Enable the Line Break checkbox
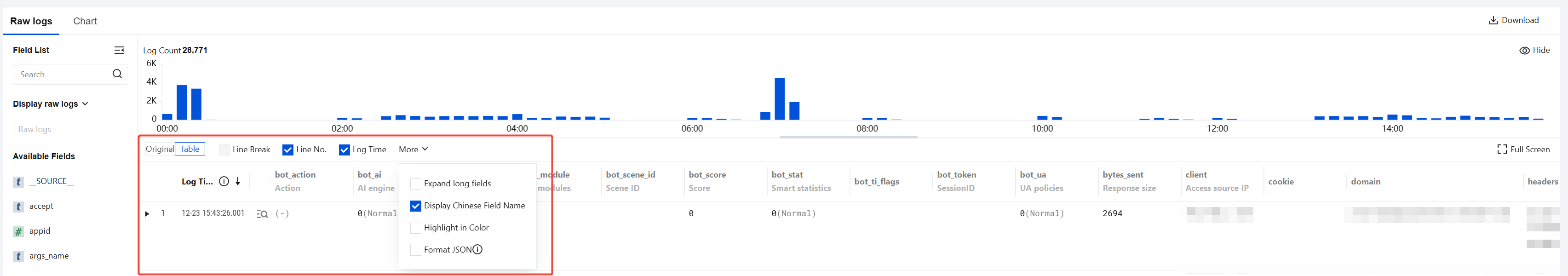This screenshot has height=276, width=1568. [224, 150]
